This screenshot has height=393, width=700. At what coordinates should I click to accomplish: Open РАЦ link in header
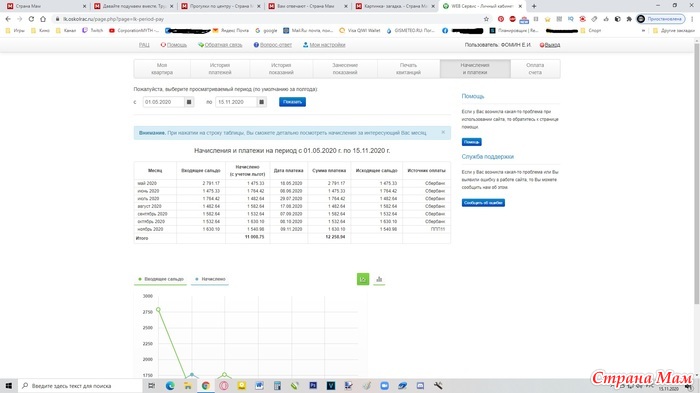(x=144, y=45)
